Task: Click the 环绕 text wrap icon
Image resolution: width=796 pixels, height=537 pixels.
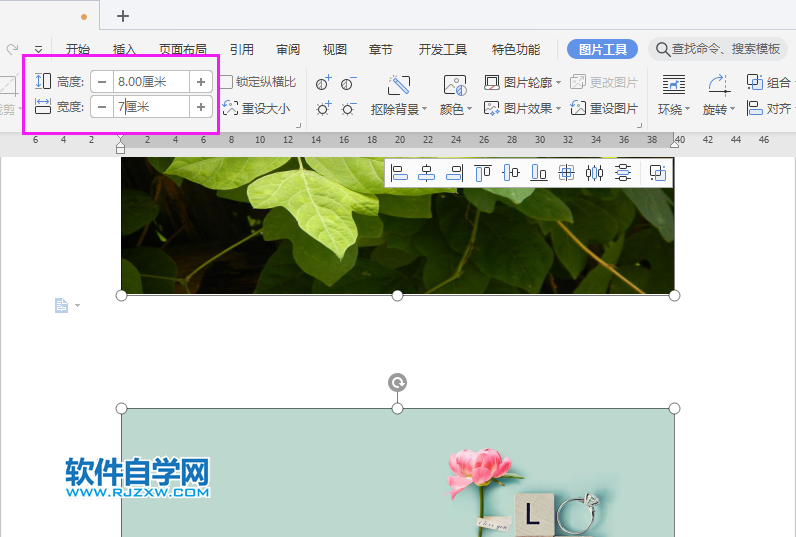Action: click(674, 85)
